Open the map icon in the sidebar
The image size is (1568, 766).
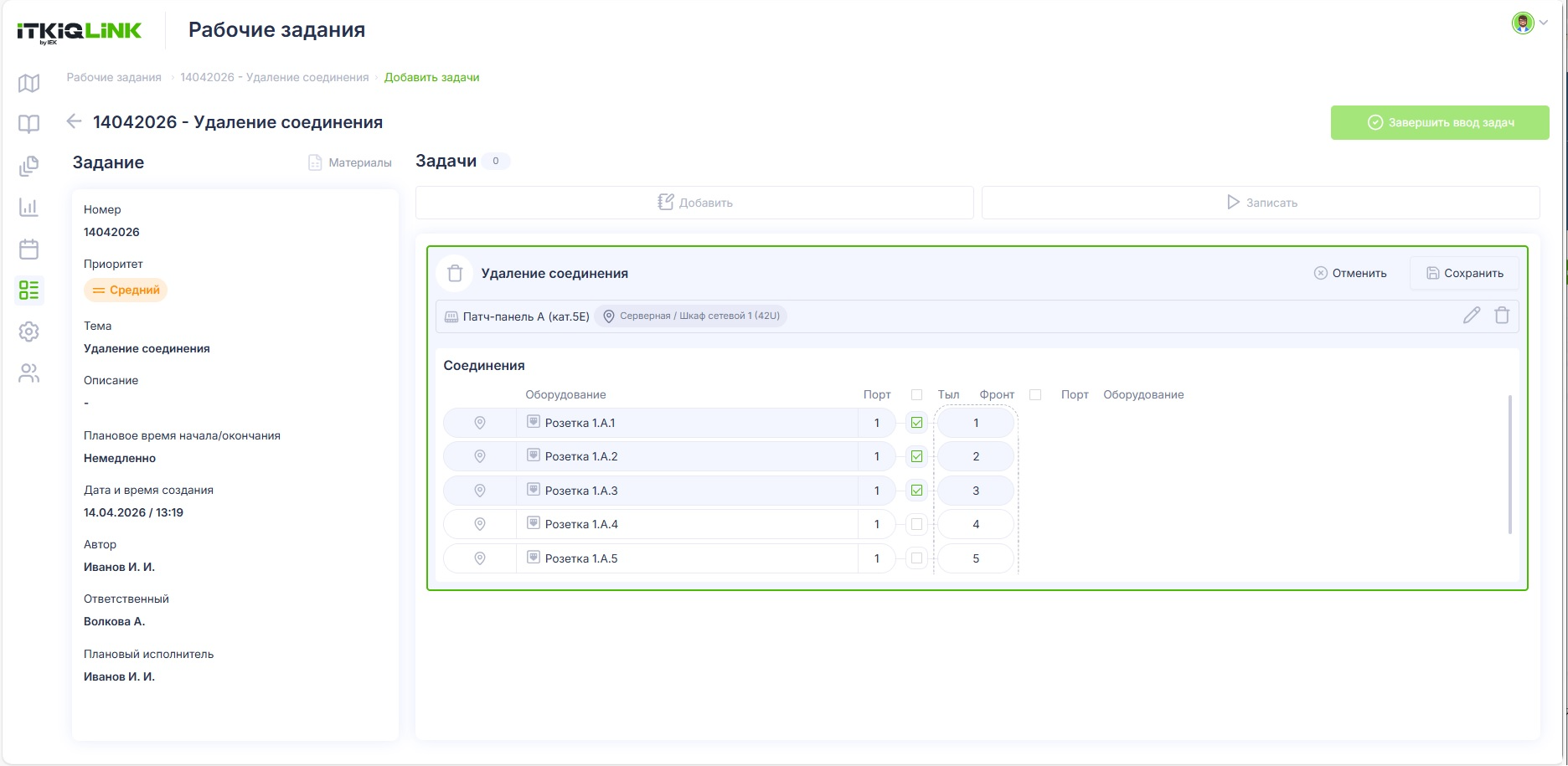click(x=29, y=83)
